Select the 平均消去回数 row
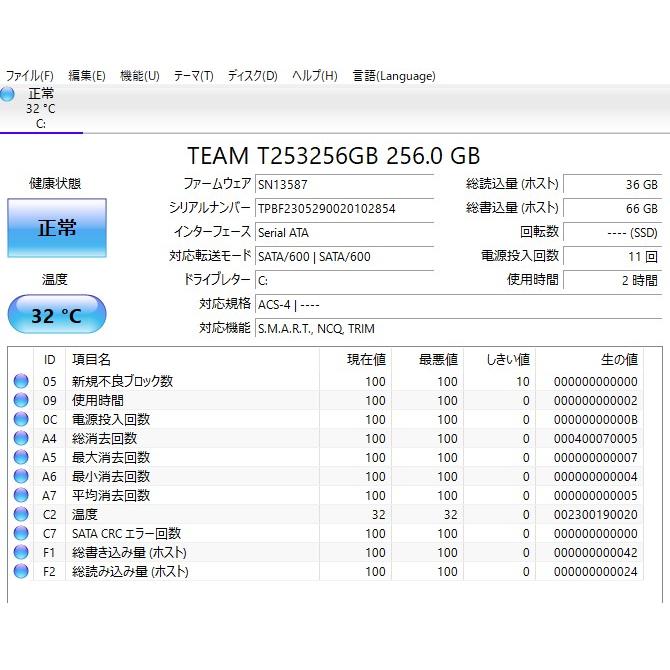The width and height of the screenshot is (670, 670). pos(326,495)
